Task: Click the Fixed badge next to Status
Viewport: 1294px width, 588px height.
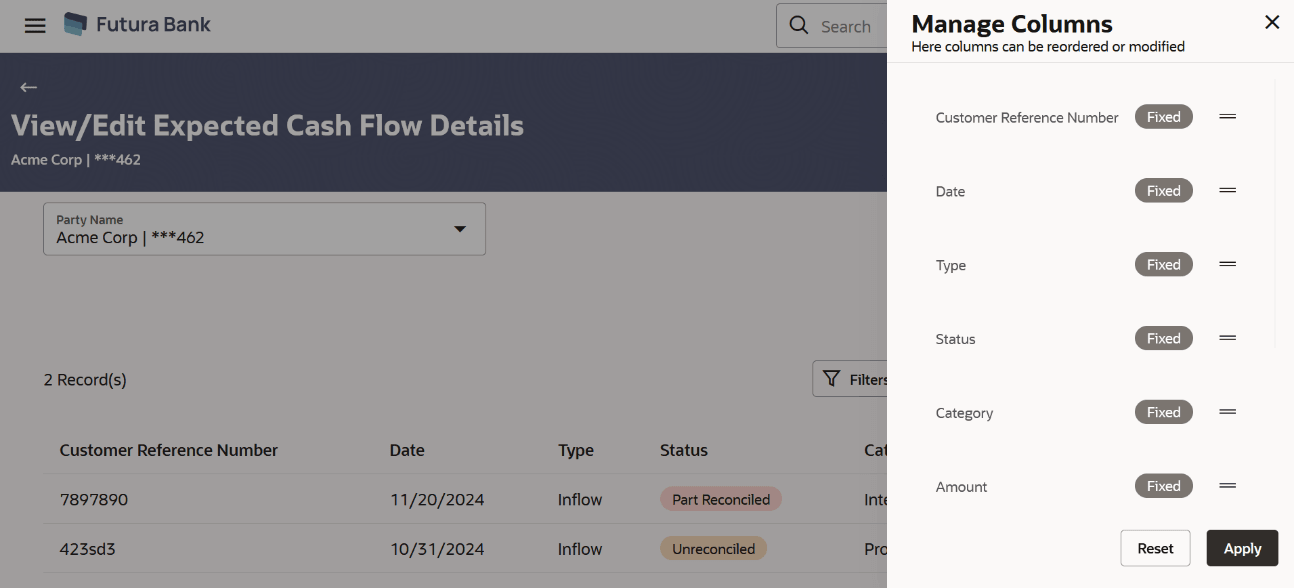Action: pos(1163,339)
